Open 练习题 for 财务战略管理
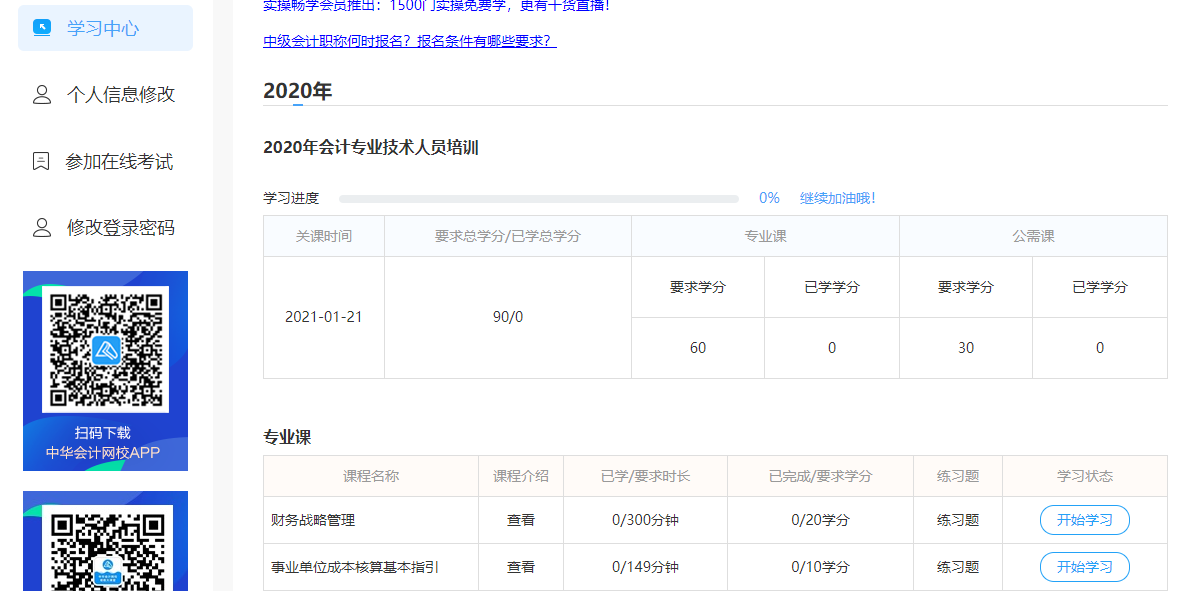The width and height of the screenshot is (1180, 591). coord(958,520)
